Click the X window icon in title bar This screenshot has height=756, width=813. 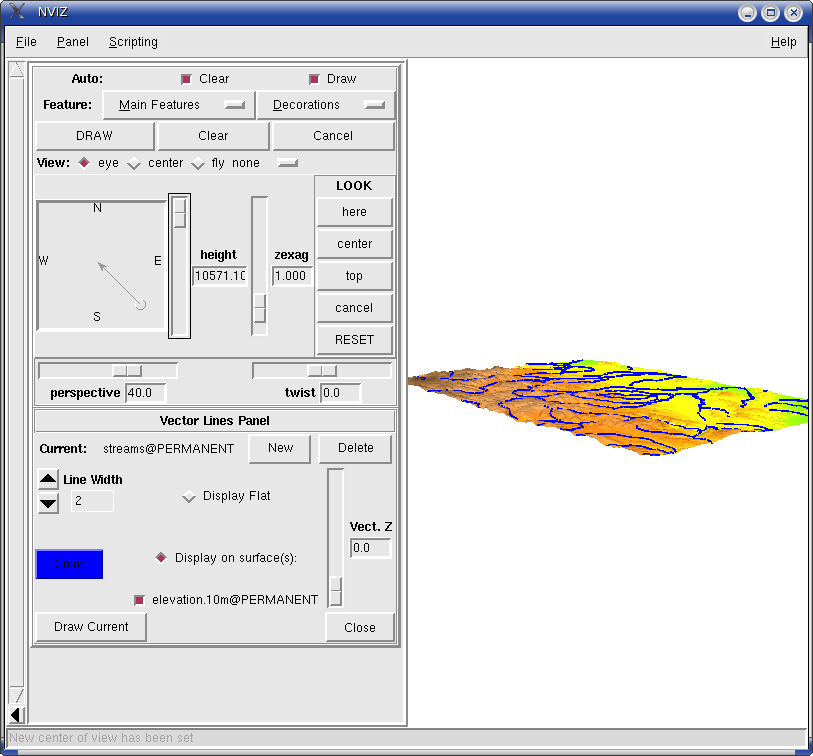click(17, 11)
